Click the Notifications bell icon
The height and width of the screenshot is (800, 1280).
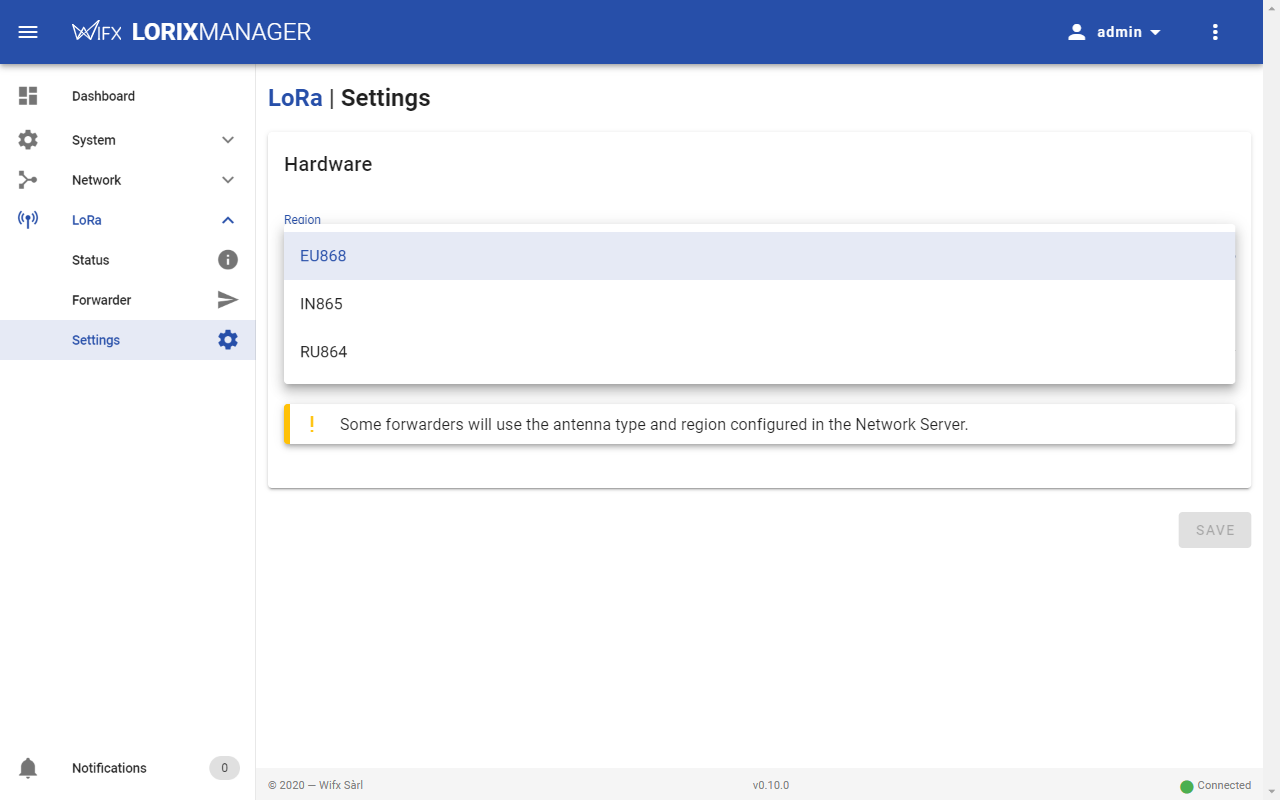pyautogui.click(x=28, y=768)
